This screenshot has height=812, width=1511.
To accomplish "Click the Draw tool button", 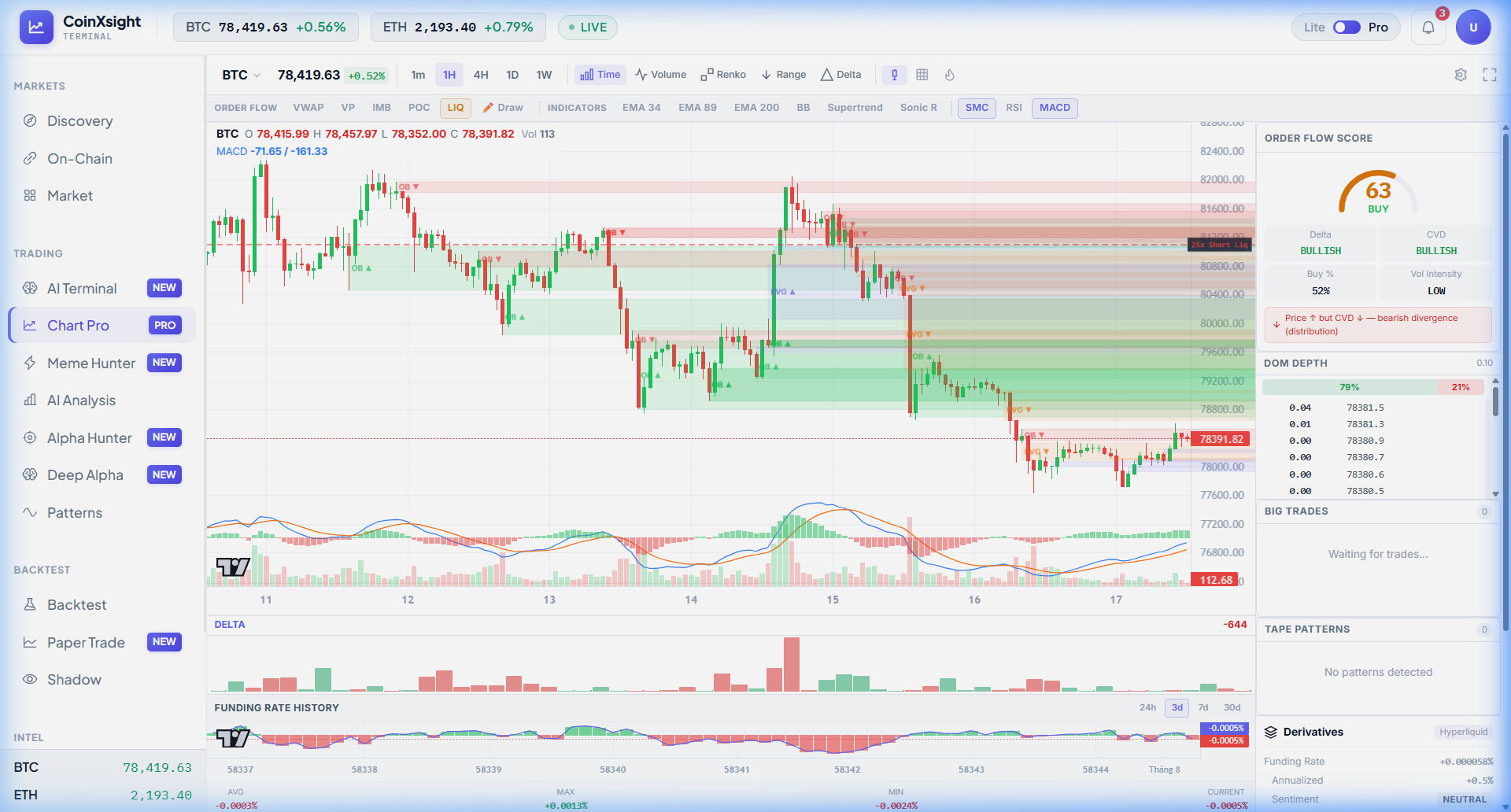I will tap(503, 108).
